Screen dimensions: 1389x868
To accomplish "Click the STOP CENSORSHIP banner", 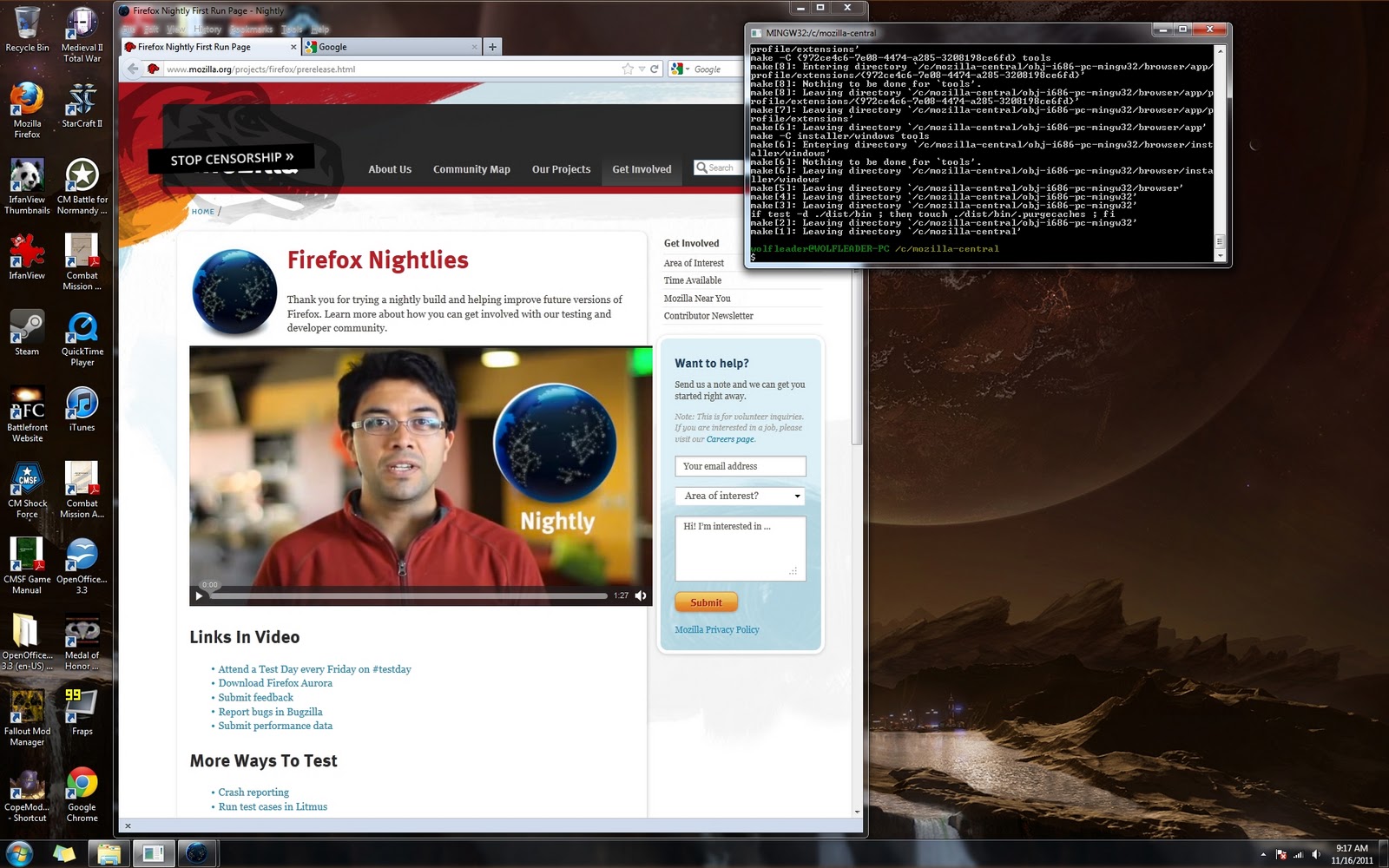I will coord(232,159).
